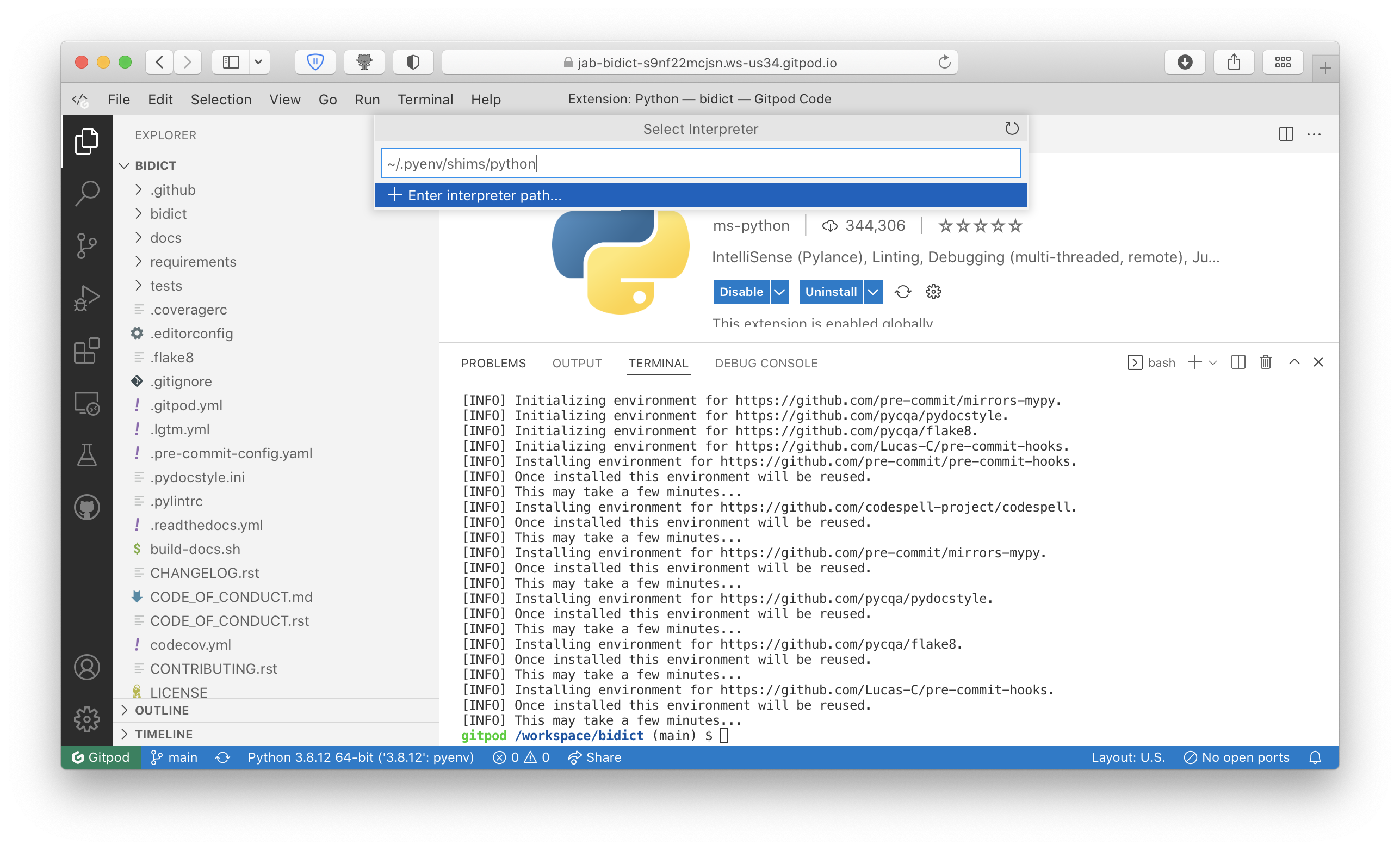1400x850 pixels.
Task: Show Safari's tab overview
Action: (x=1283, y=62)
